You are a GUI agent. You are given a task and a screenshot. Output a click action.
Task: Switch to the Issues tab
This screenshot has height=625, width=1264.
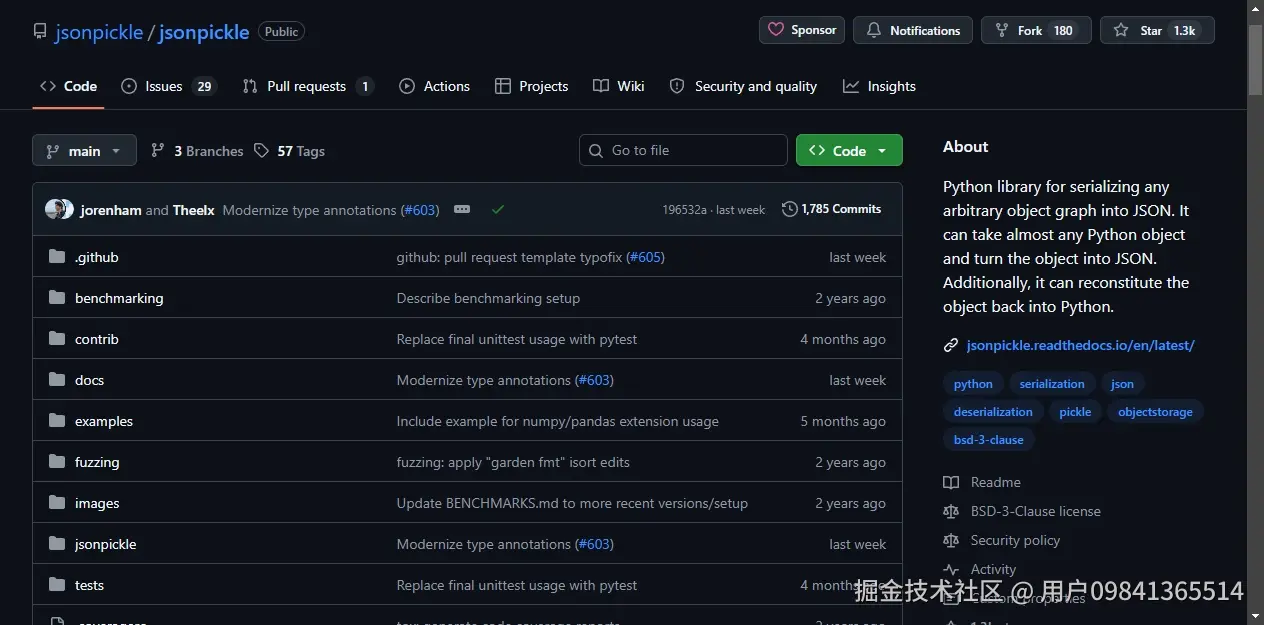tap(168, 86)
